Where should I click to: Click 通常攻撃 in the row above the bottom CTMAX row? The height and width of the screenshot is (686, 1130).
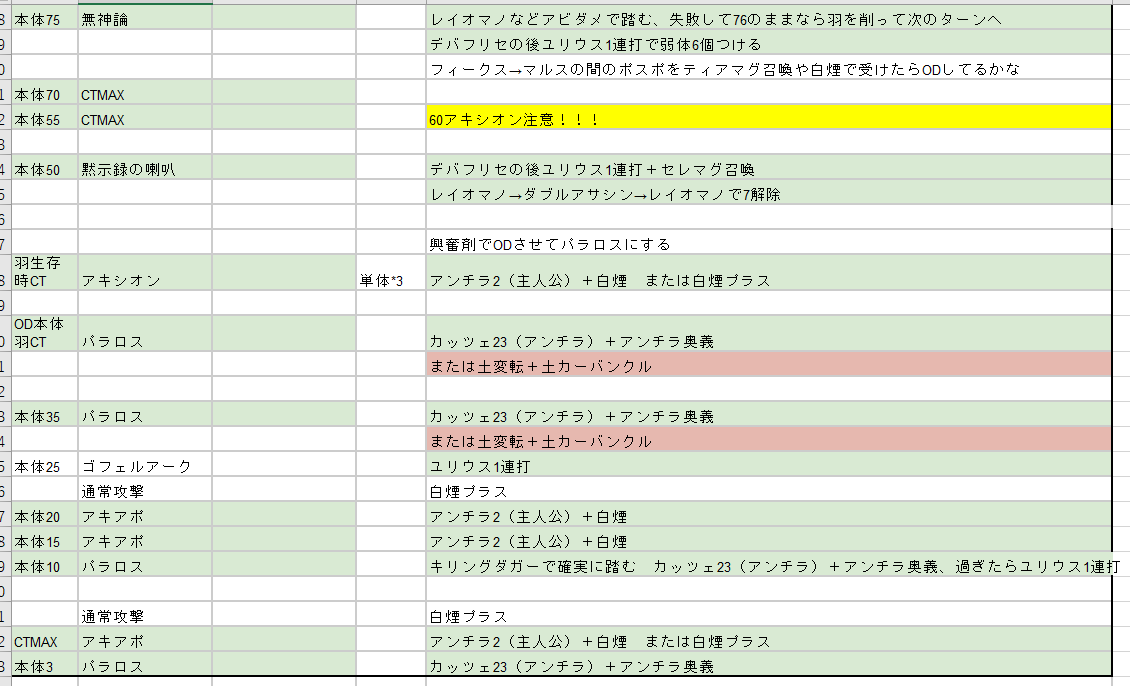click(145, 615)
